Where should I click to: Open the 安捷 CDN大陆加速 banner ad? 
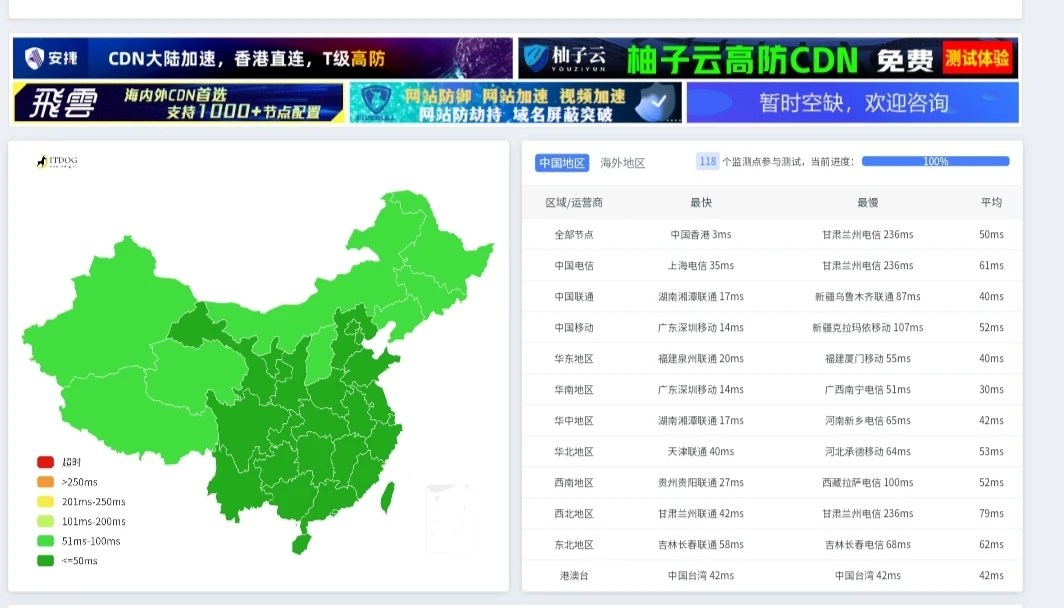click(263, 58)
